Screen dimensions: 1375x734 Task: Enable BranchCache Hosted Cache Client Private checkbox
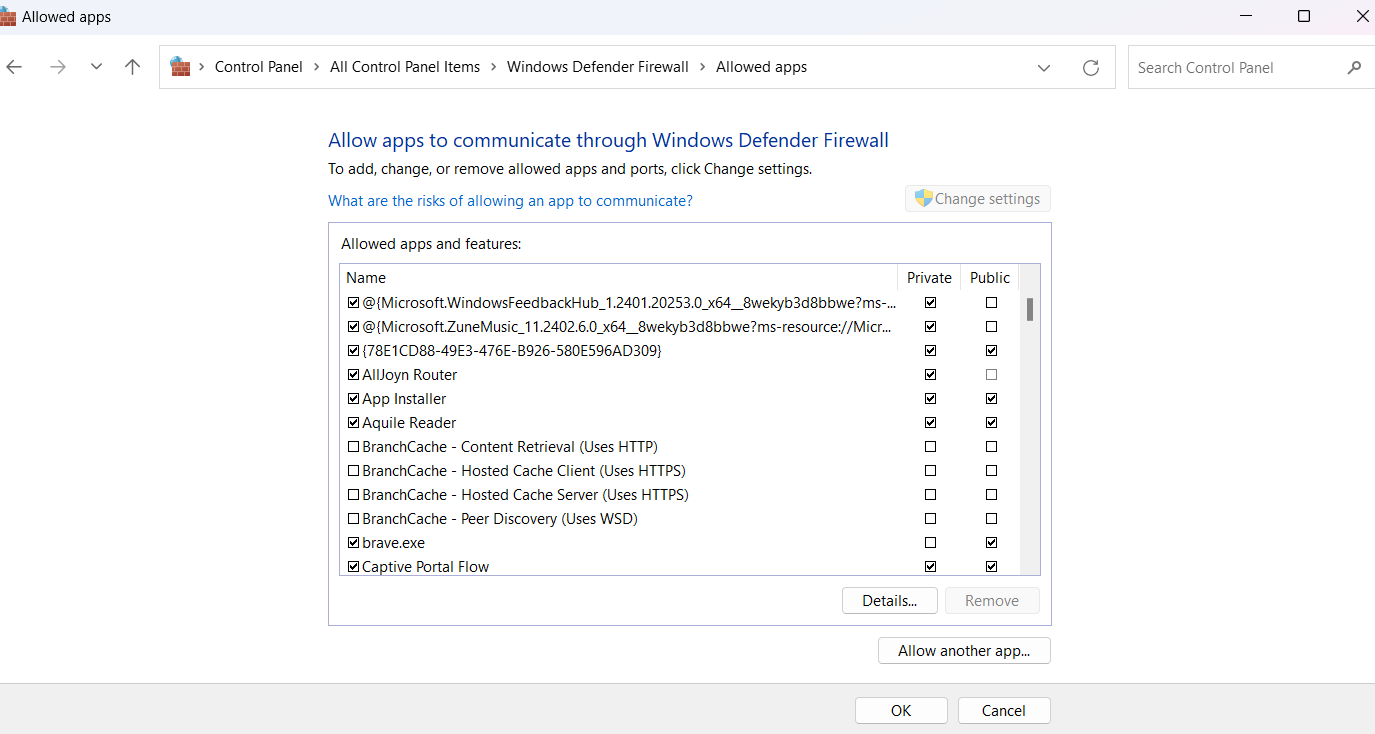click(x=931, y=471)
